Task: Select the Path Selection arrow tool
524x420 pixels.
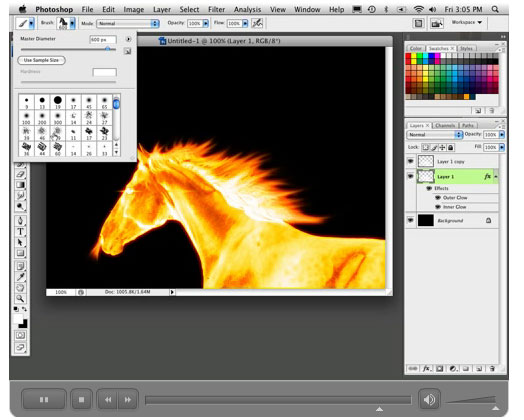Action: tap(20, 242)
